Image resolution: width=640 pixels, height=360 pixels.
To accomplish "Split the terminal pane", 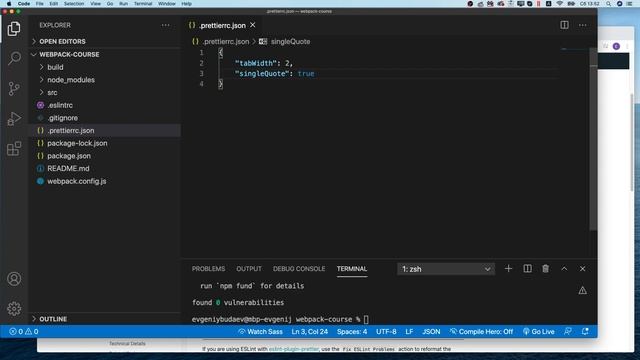I will pos(527,269).
